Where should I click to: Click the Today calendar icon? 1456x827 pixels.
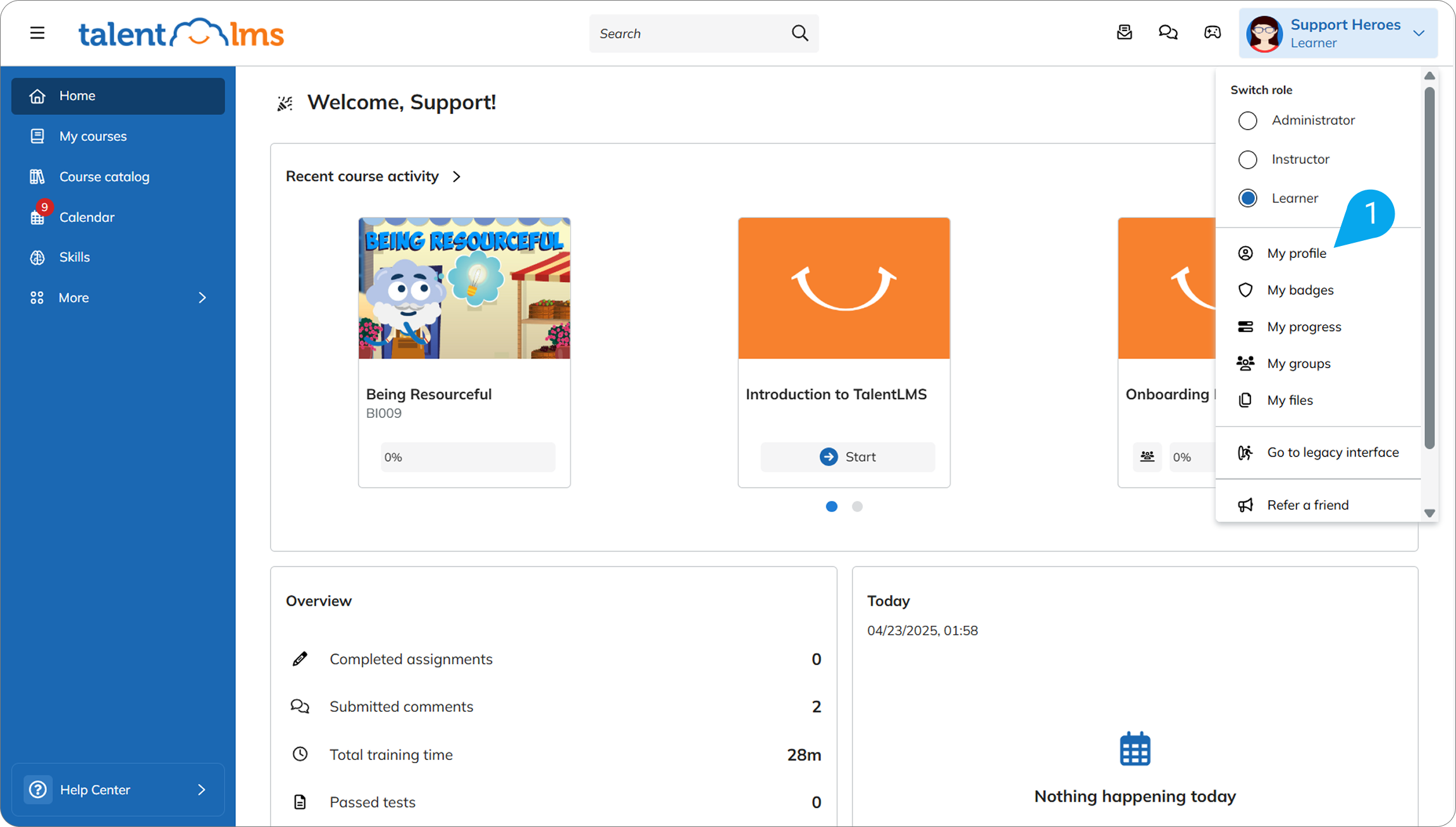click(1135, 749)
